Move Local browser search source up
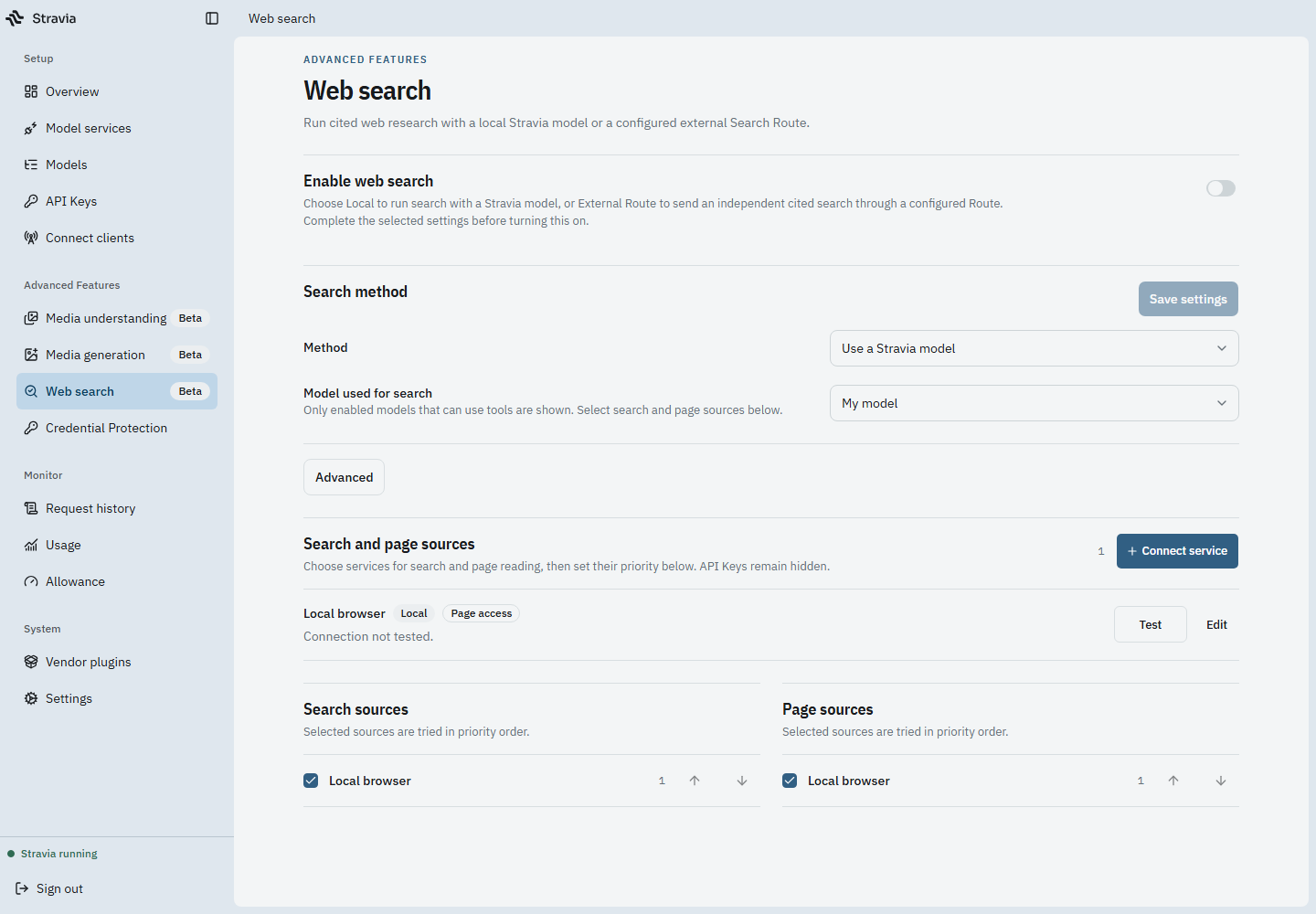Viewport: 1316px width, 914px height. 695,781
